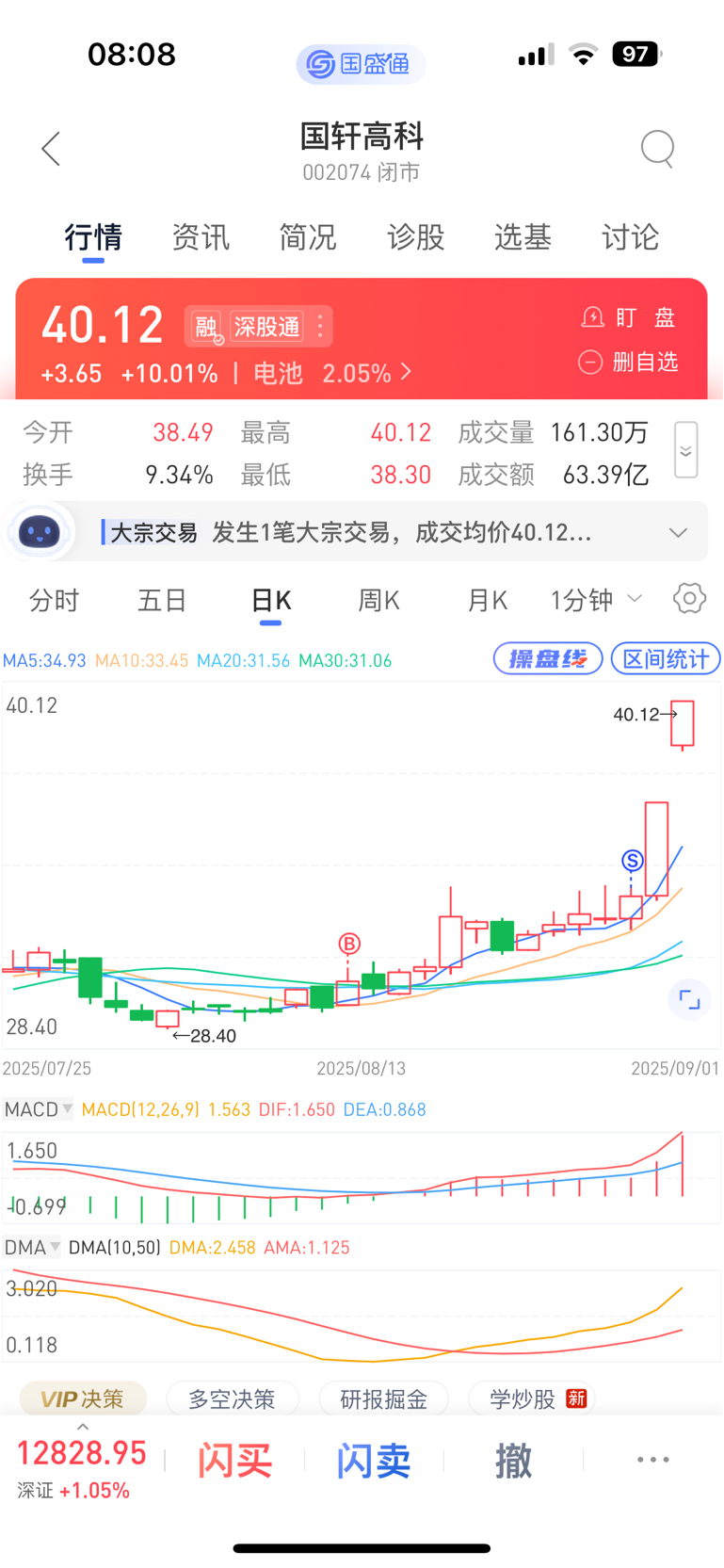Select the 分时 chart tab
Viewport: 724px width, 1568px height.
(54, 600)
